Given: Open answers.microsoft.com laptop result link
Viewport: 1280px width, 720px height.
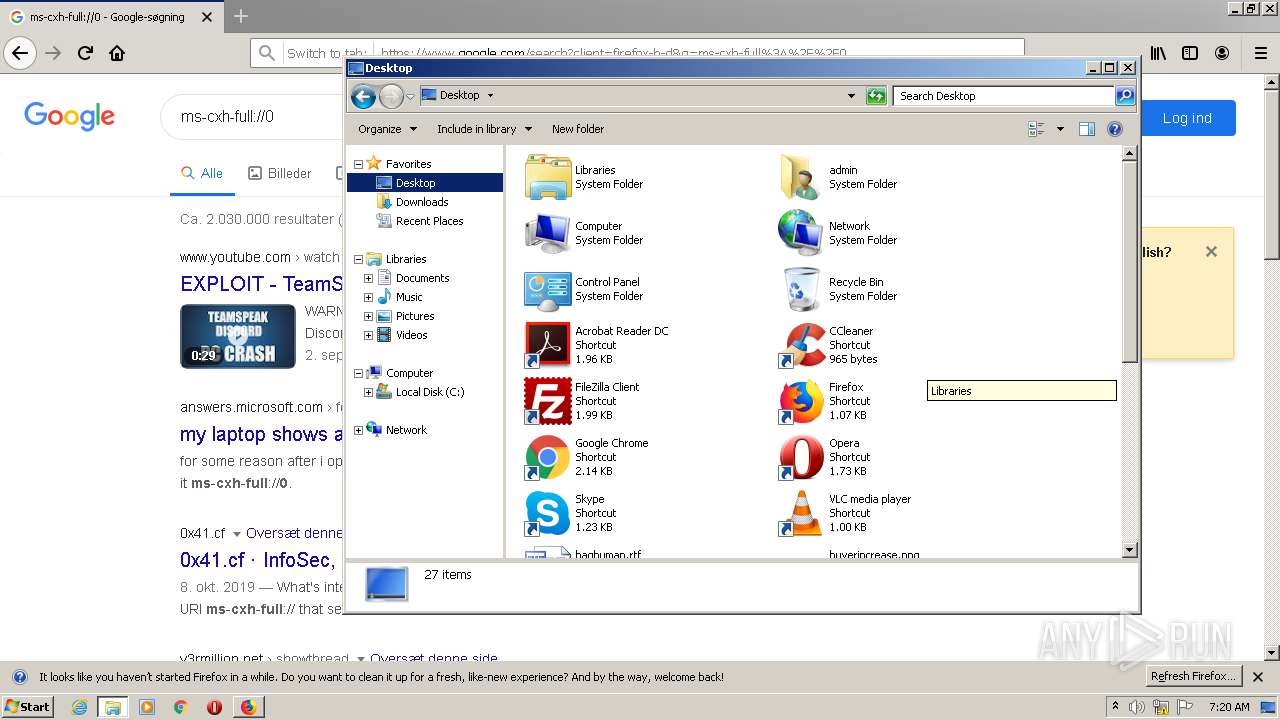Looking at the screenshot, I should coord(262,434).
